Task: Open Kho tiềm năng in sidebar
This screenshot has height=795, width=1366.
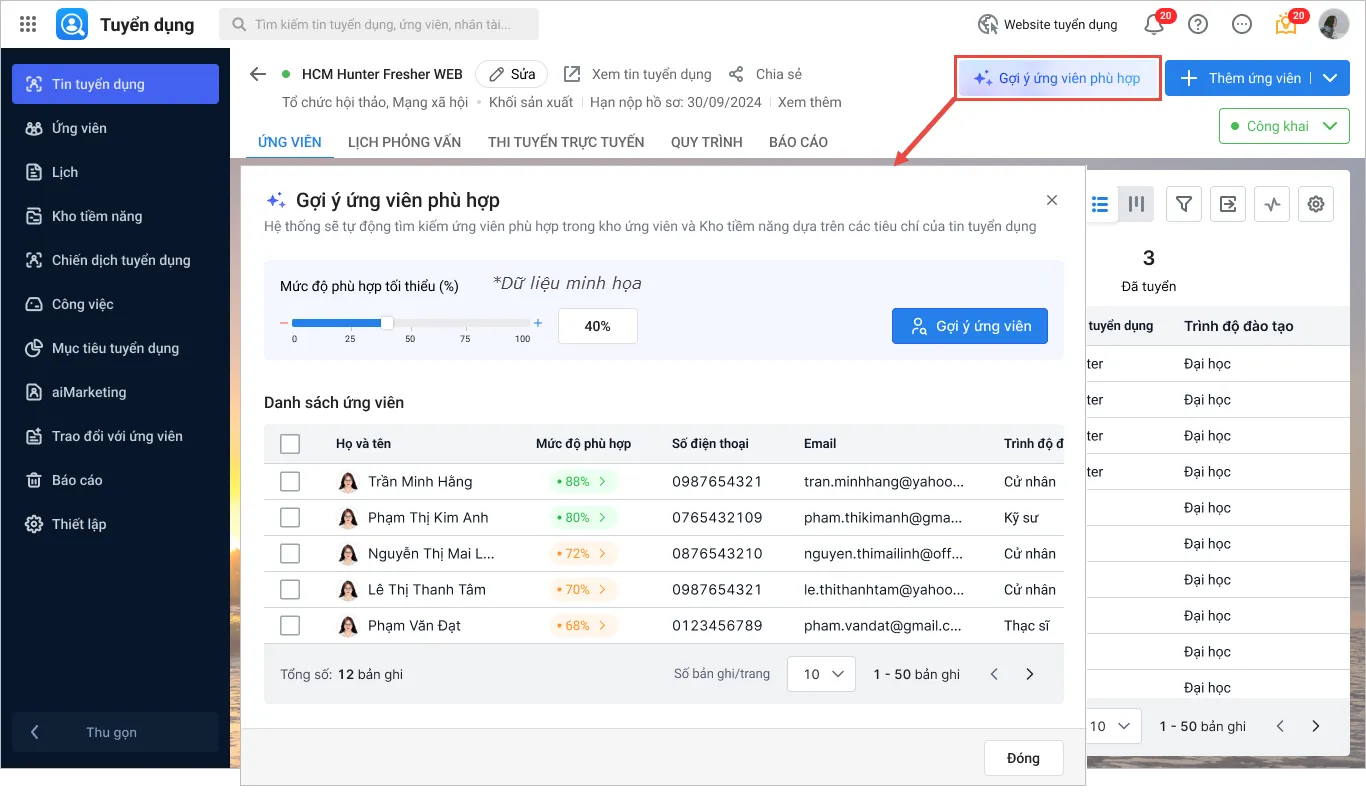Action: 97,216
